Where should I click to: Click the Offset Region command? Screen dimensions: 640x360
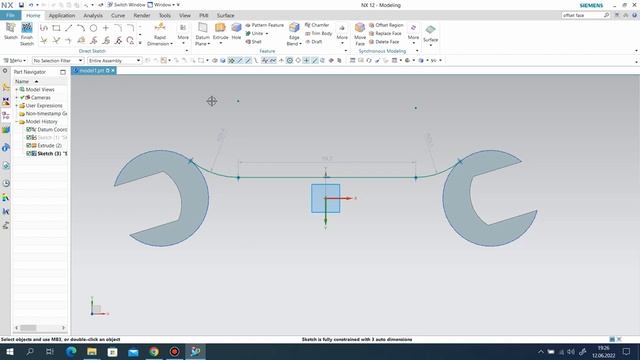point(386,25)
